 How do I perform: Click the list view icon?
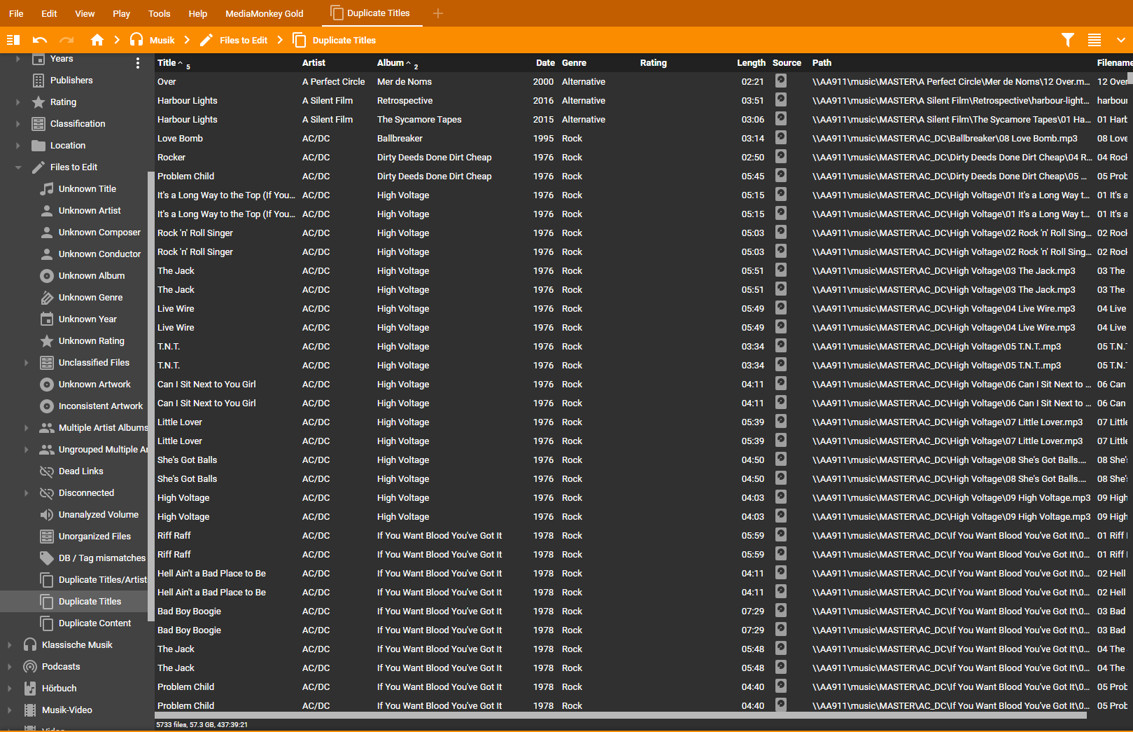coord(1094,40)
